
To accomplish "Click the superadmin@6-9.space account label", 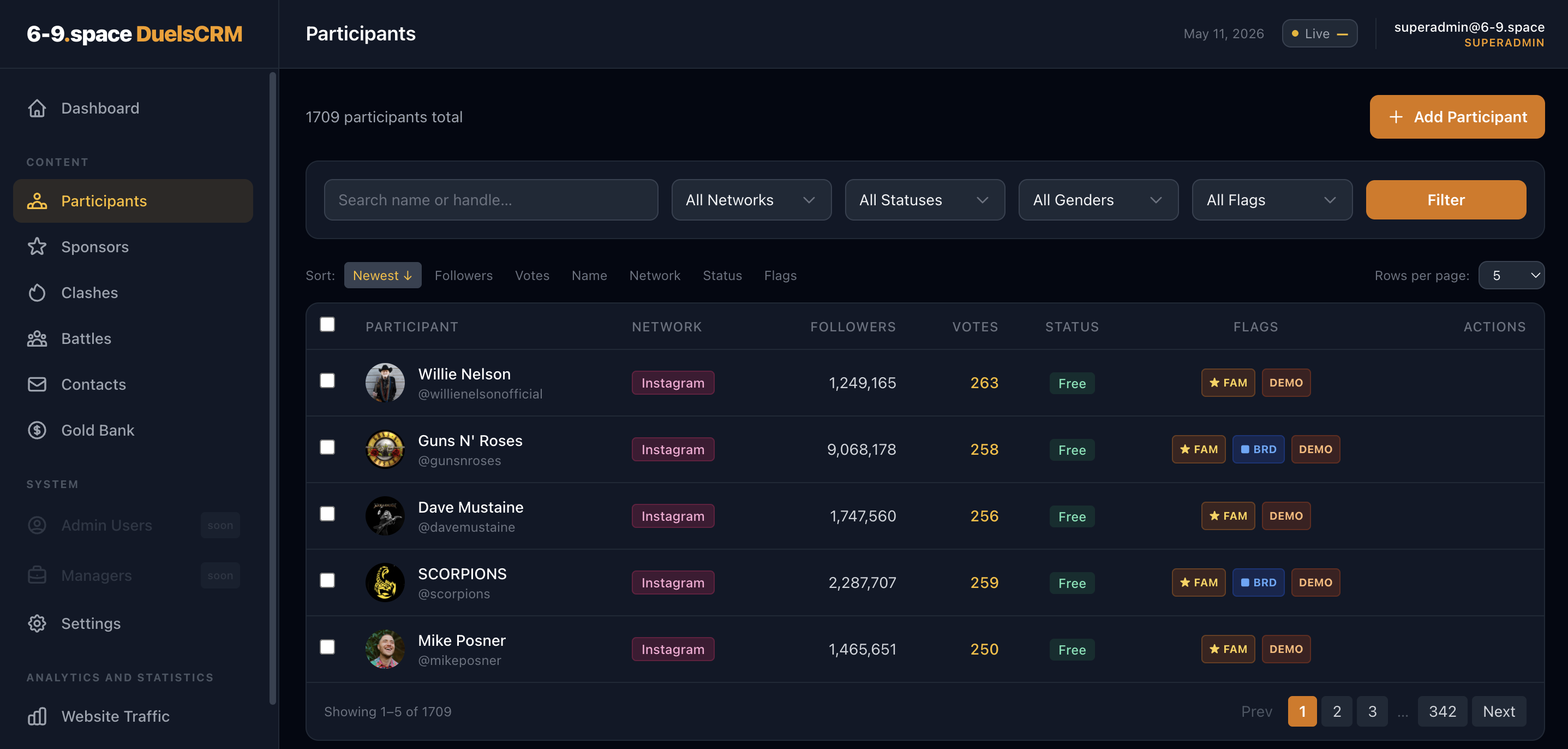I will click(1469, 27).
